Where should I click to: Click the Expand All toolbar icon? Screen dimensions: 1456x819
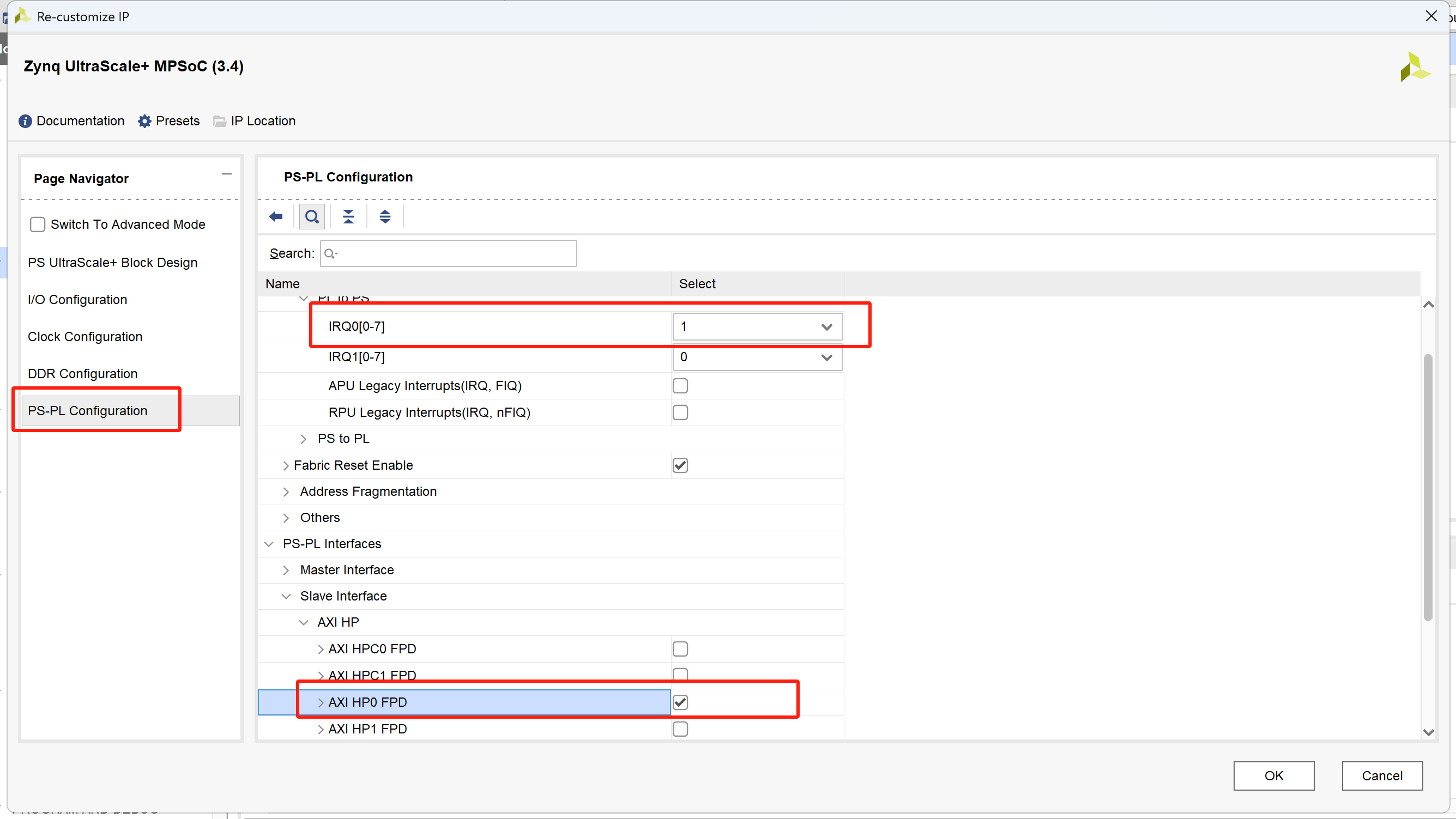click(x=385, y=217)
